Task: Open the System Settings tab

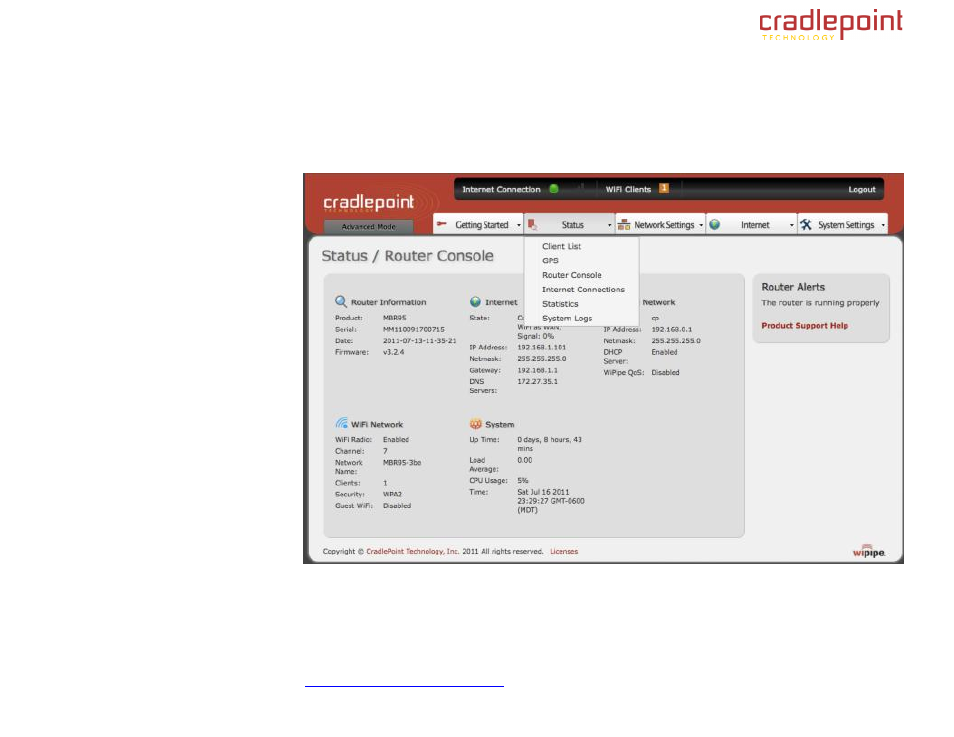Action: coord(843,225)
